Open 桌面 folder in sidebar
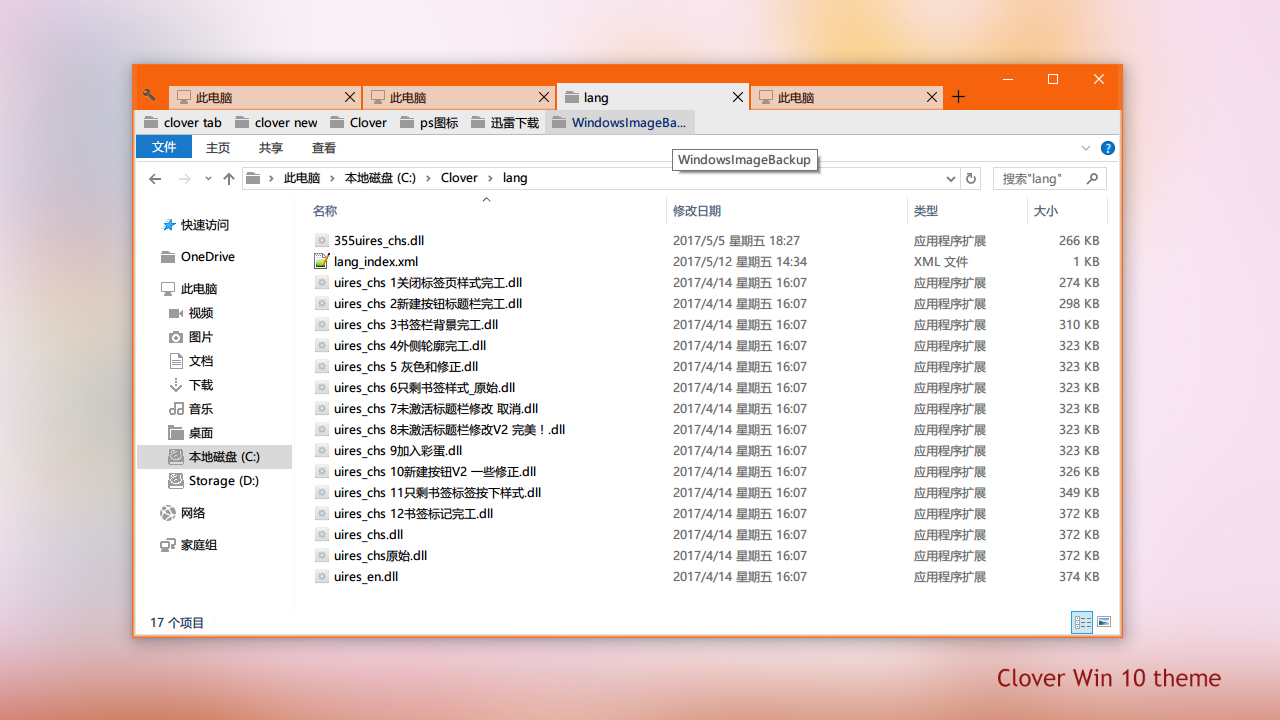The image size is (1280, 720). pos(200,433)
